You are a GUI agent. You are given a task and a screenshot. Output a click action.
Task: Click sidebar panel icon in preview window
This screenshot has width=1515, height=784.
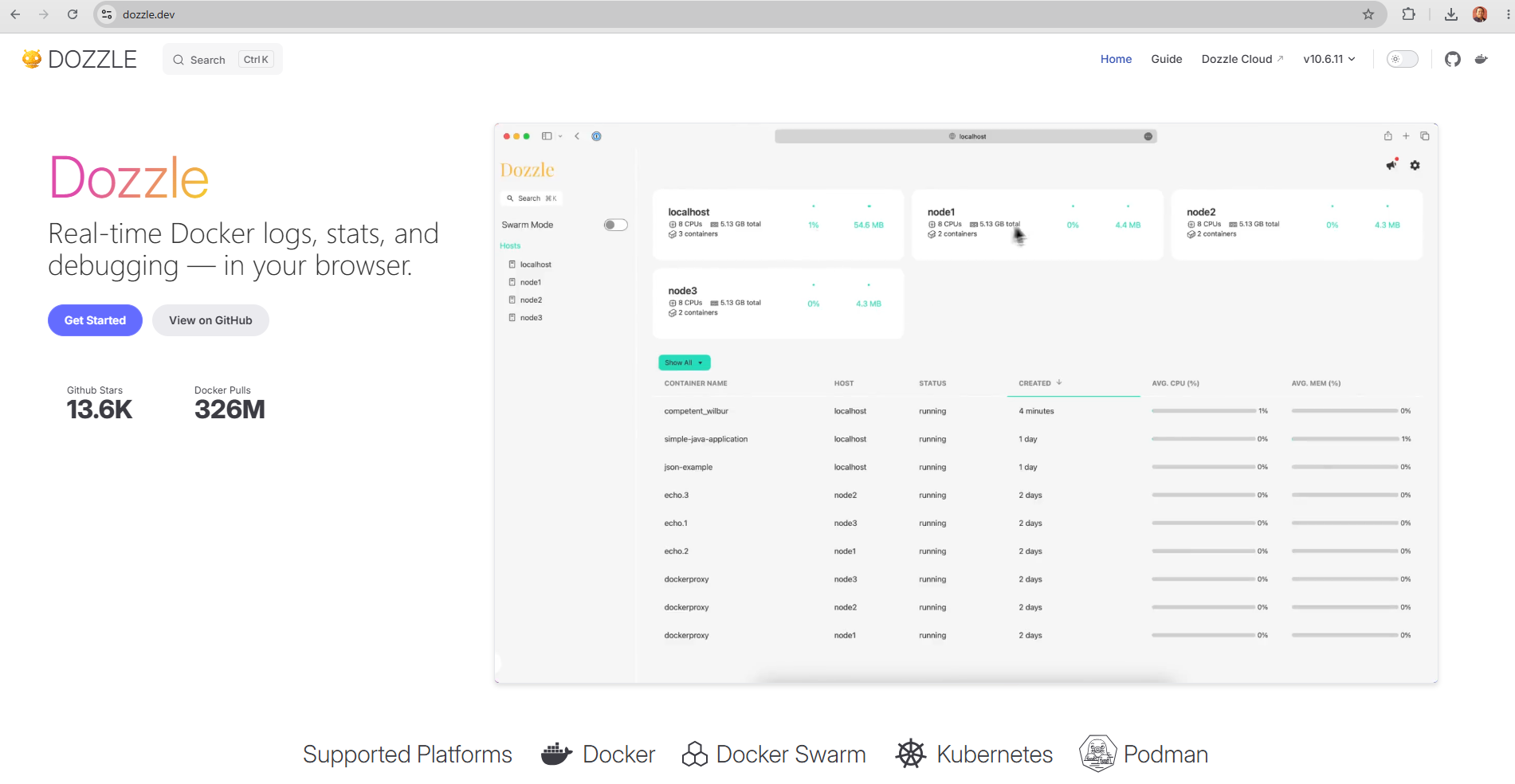tap(547, 136)
